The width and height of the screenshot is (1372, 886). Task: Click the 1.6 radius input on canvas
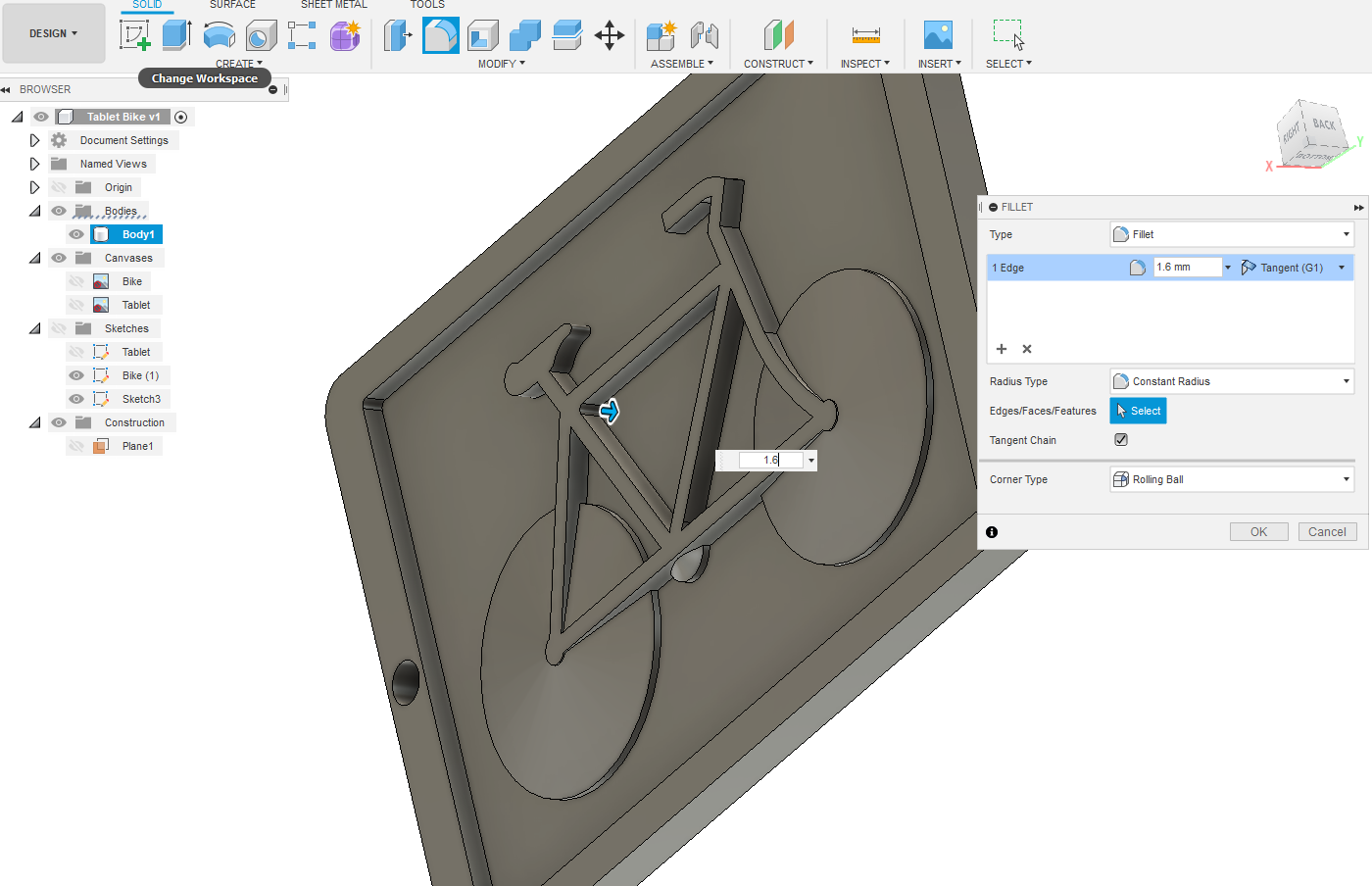tap(770, 460)
